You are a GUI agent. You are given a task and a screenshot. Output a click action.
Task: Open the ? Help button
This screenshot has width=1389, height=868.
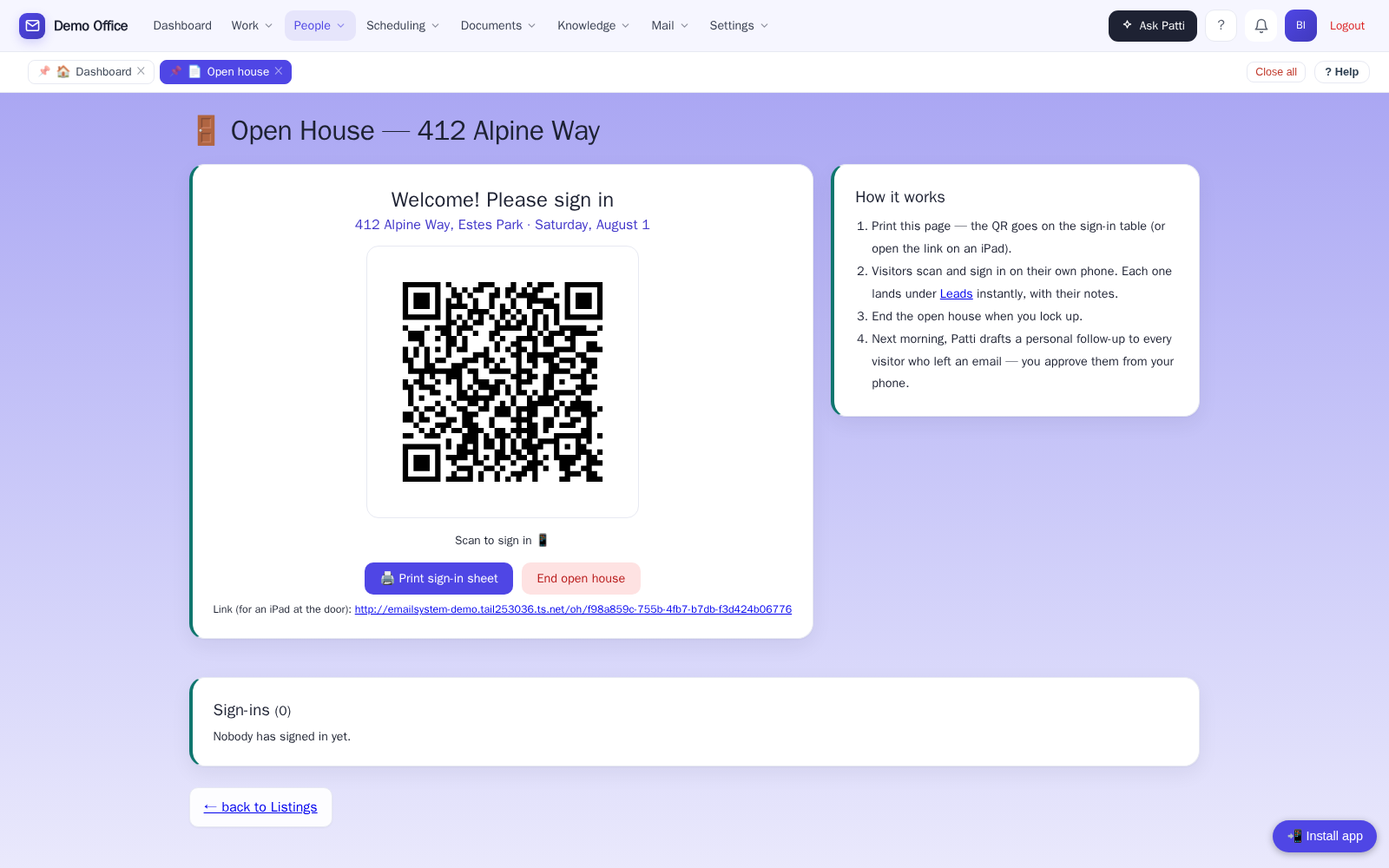point(1341,72)
